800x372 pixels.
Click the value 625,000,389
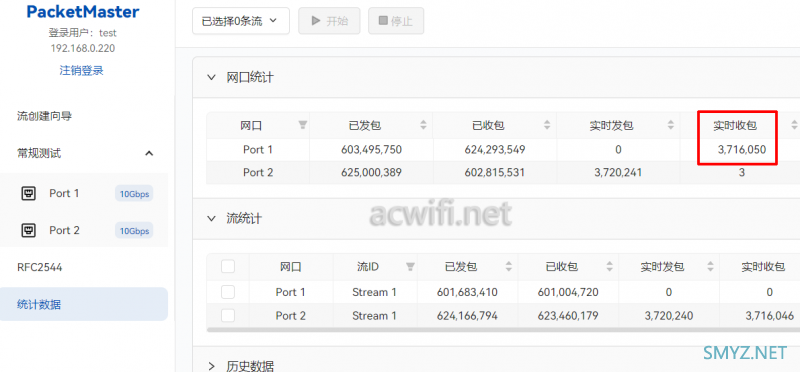coord(371,172)
